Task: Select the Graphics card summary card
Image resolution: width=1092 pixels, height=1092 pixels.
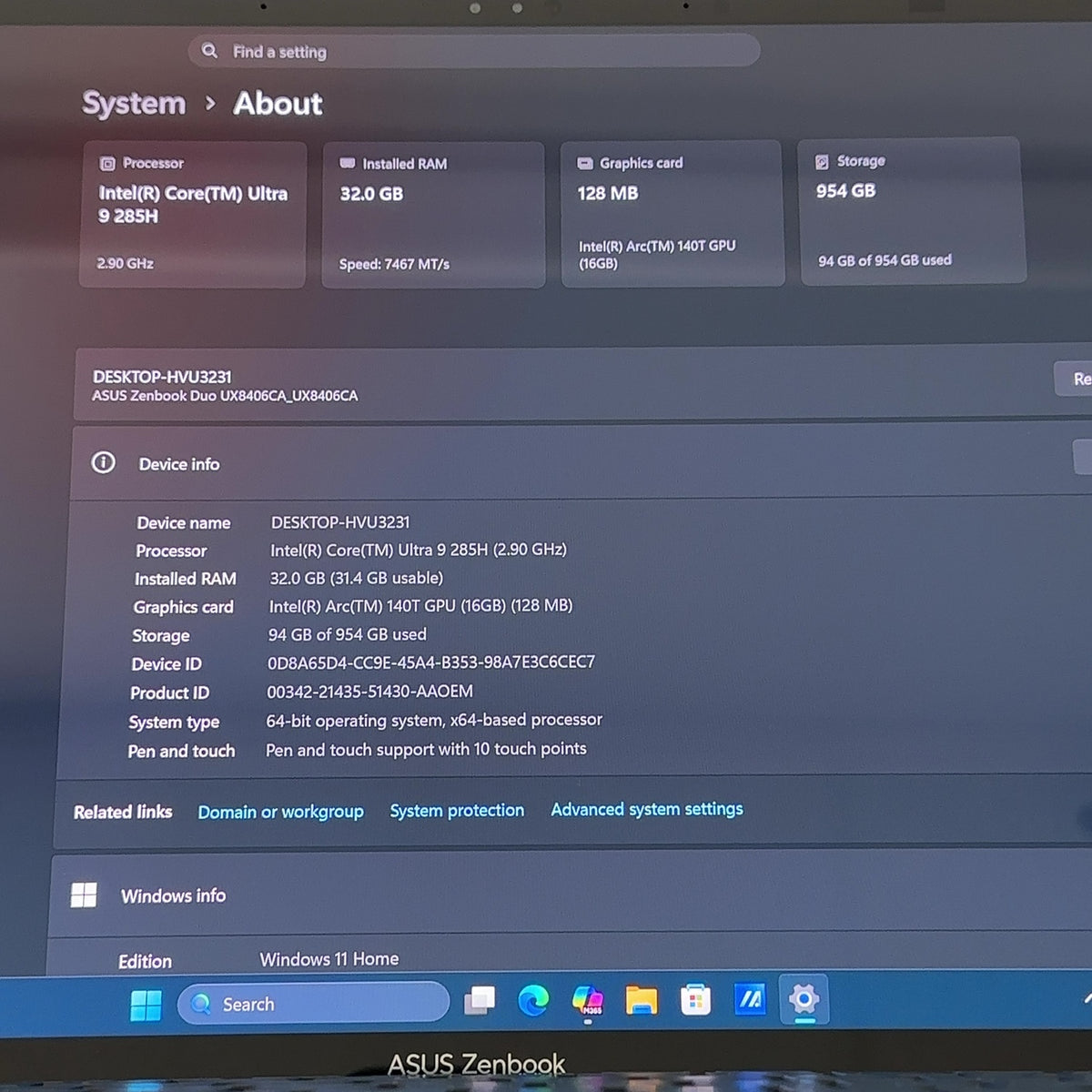Action: 672,214
